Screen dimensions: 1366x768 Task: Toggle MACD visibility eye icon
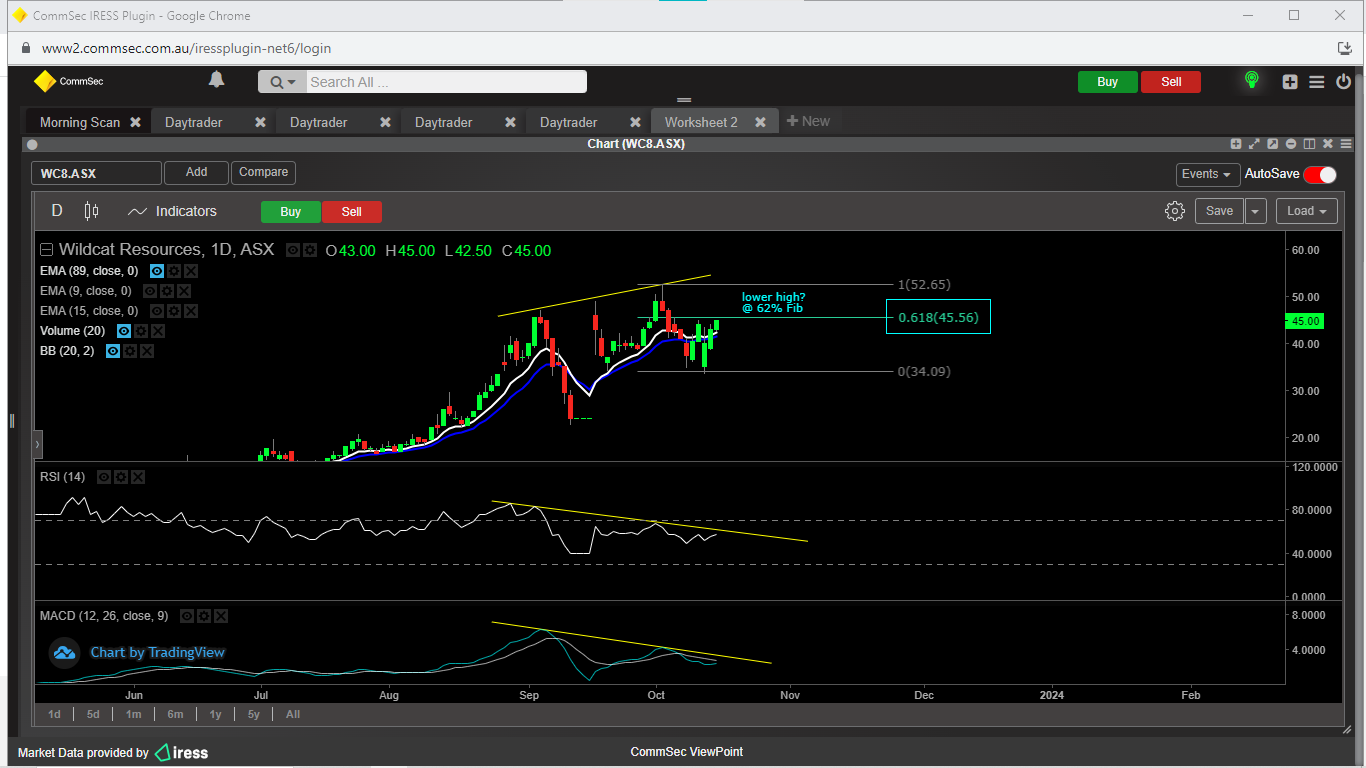click(187, 616)
